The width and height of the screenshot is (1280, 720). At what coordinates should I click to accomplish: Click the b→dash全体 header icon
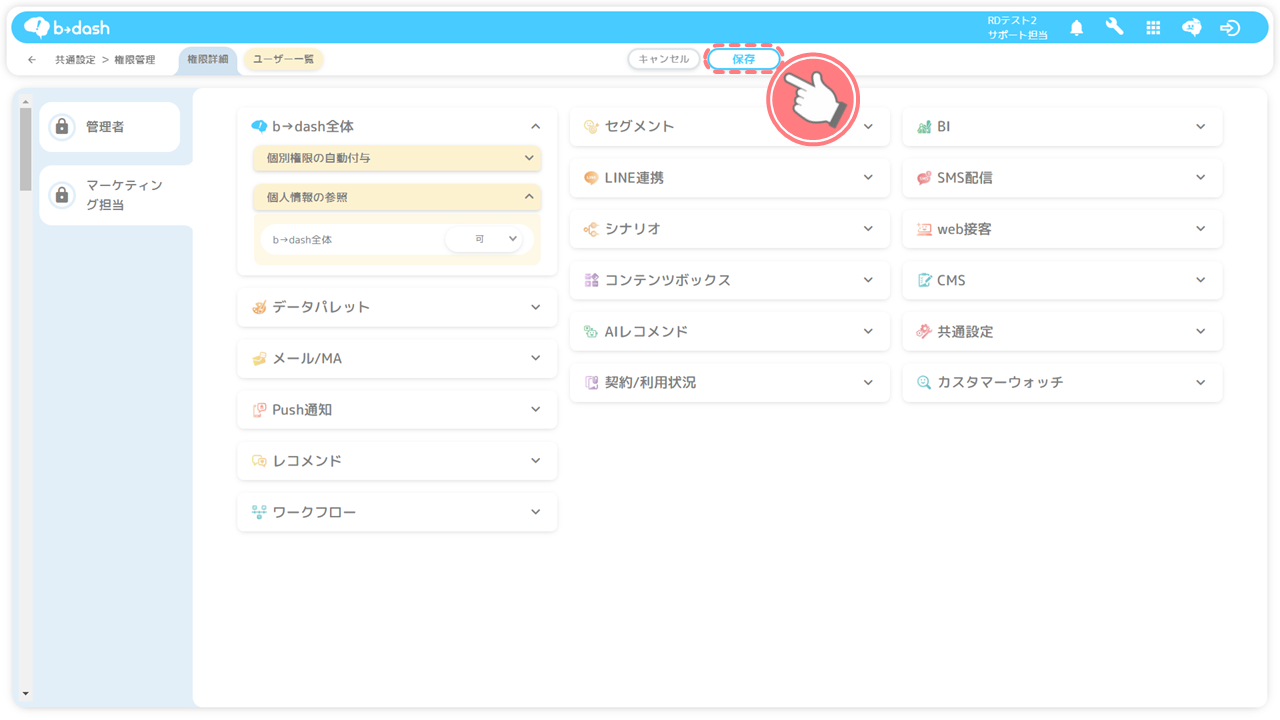pos(259,127)
